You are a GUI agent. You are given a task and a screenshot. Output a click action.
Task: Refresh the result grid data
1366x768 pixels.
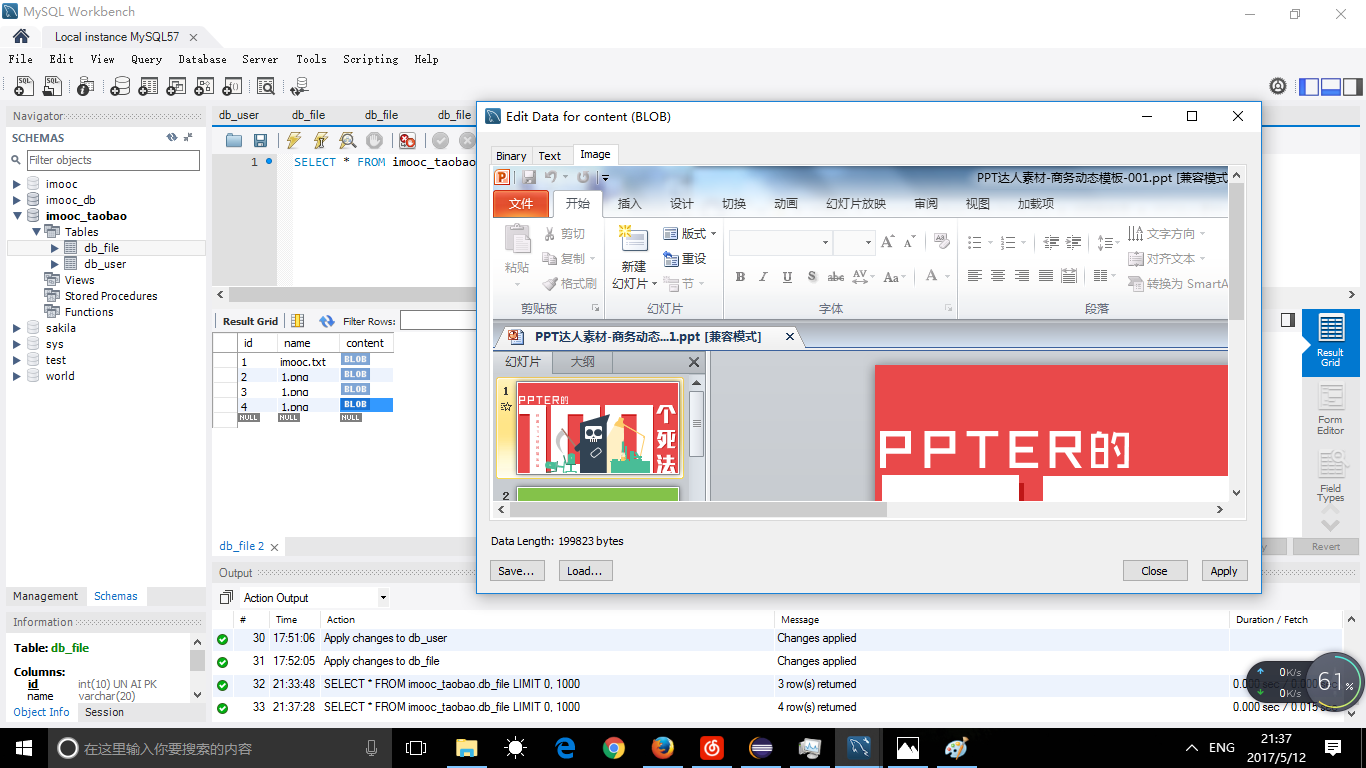coord(327,321)
